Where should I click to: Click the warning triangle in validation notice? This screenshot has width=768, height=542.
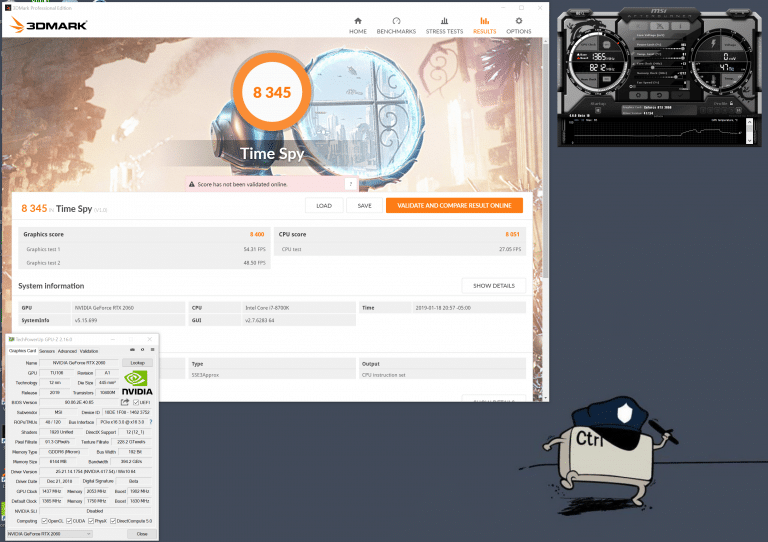pos(192,184)
